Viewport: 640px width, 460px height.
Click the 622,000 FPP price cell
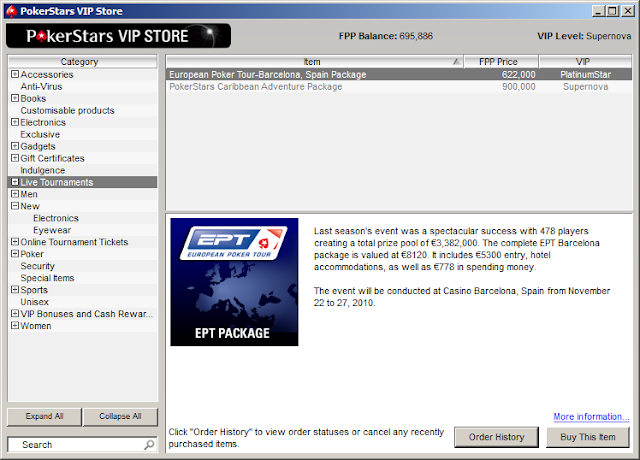pyautogui.click(x=518, y=74)
